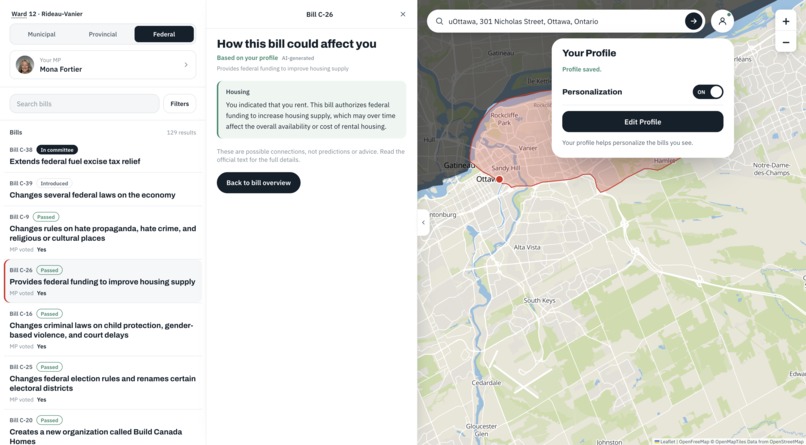Click Back to bill overview
The height and width of the screenshot is (445, 806).
click(x=259, y=183)
